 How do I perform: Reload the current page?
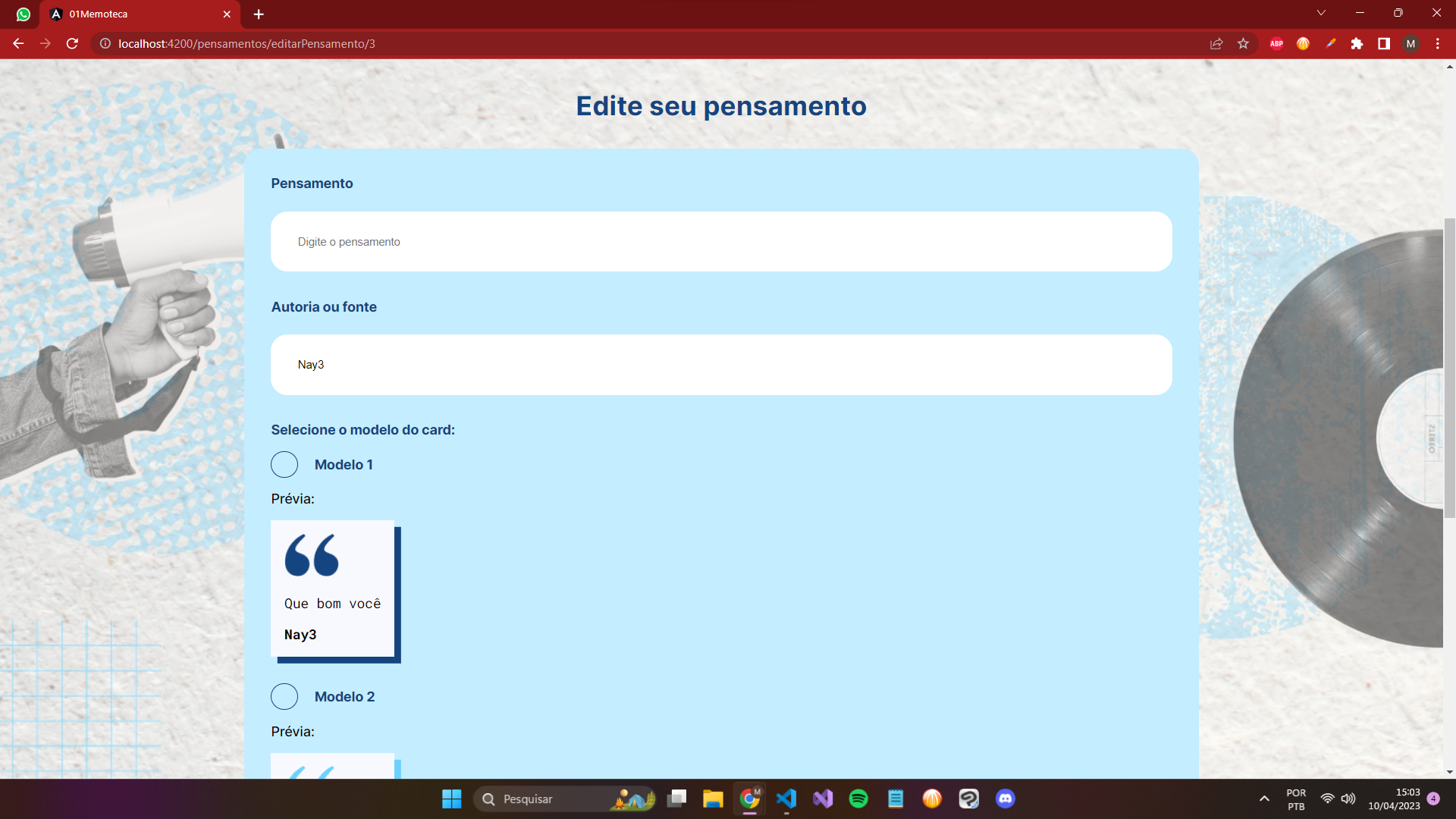coord(73,44)
